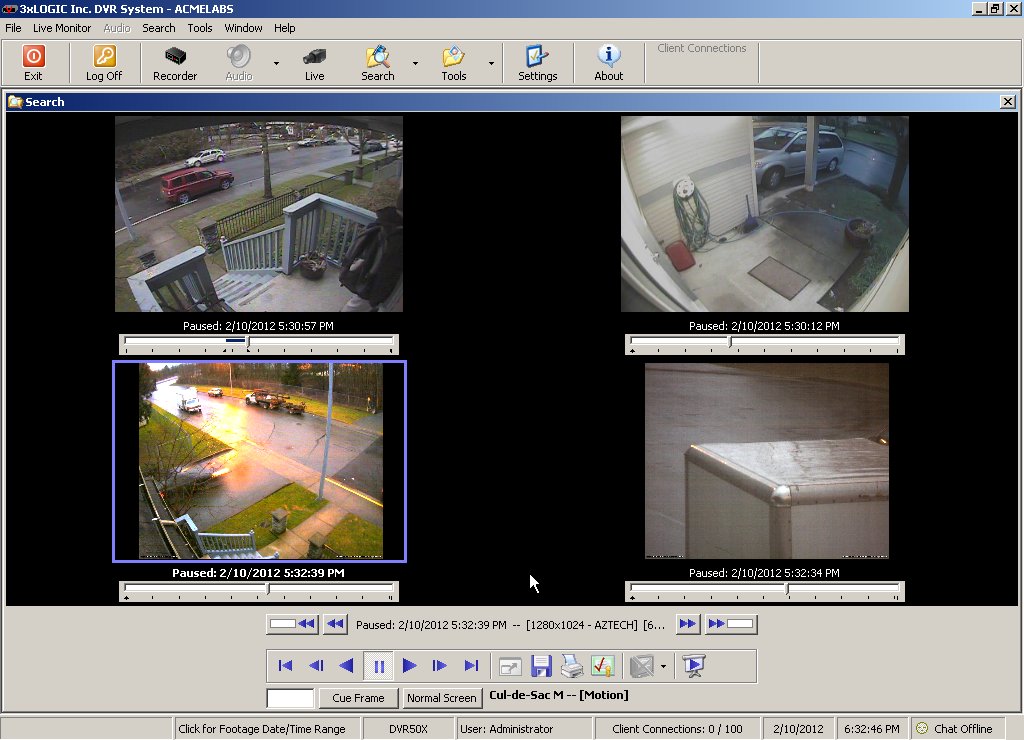
Task: Open the File menu
Action: 13,28
